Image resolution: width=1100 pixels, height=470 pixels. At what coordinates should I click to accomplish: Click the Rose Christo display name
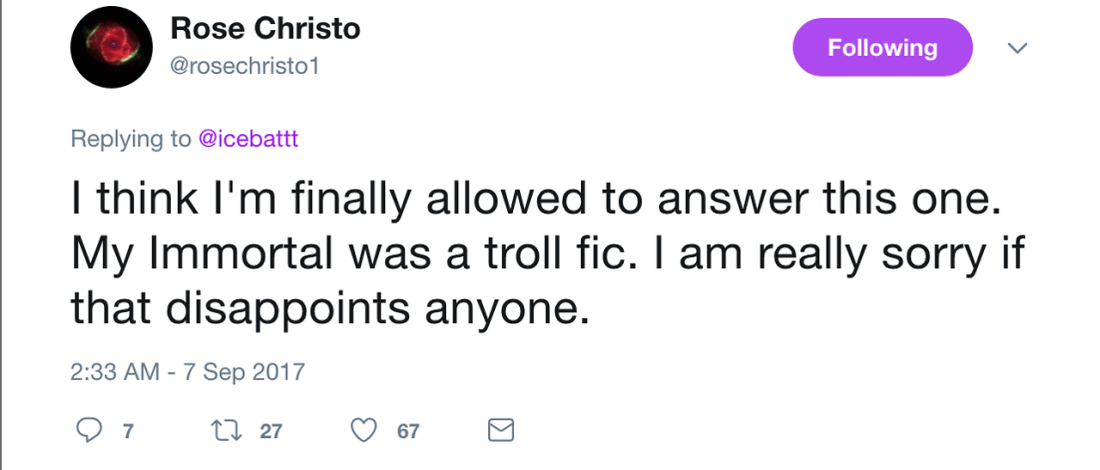[x=265, y=29]
